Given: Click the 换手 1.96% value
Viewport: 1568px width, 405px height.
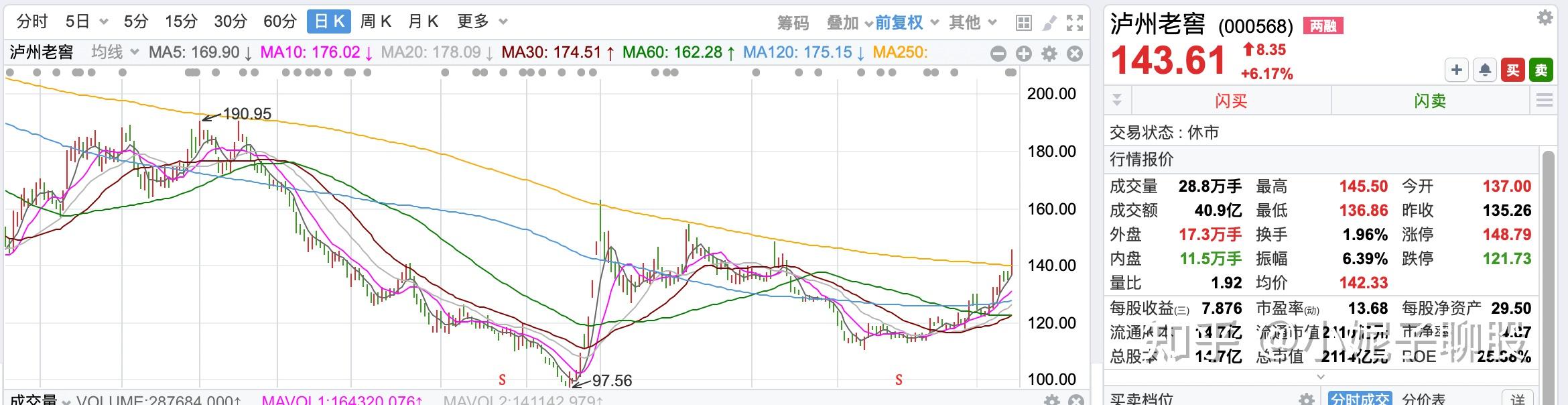Looking at the screenshot, I should 1365,235.
